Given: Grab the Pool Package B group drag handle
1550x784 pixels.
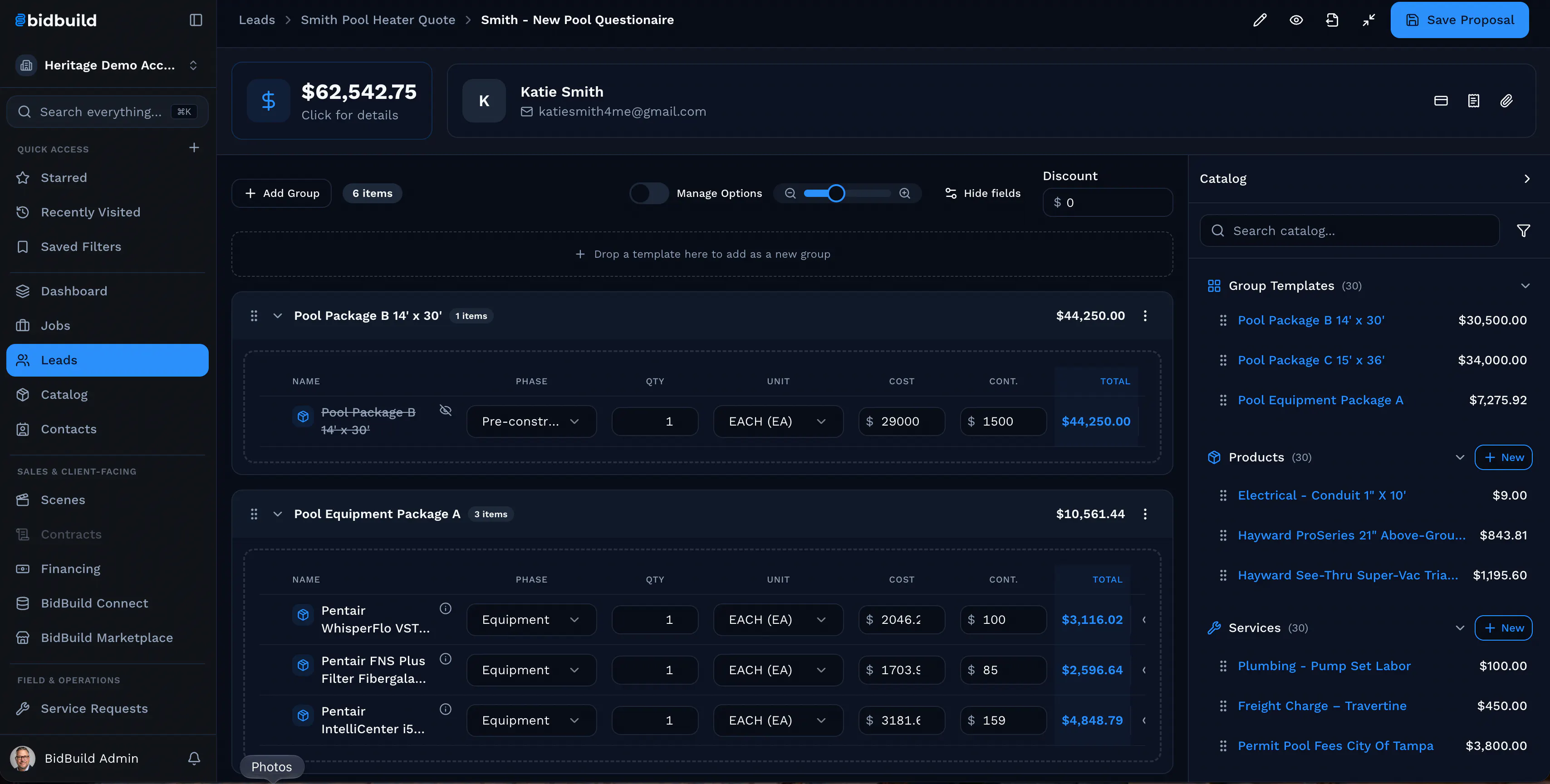Looking at the screenshot, I should (254, 315).
